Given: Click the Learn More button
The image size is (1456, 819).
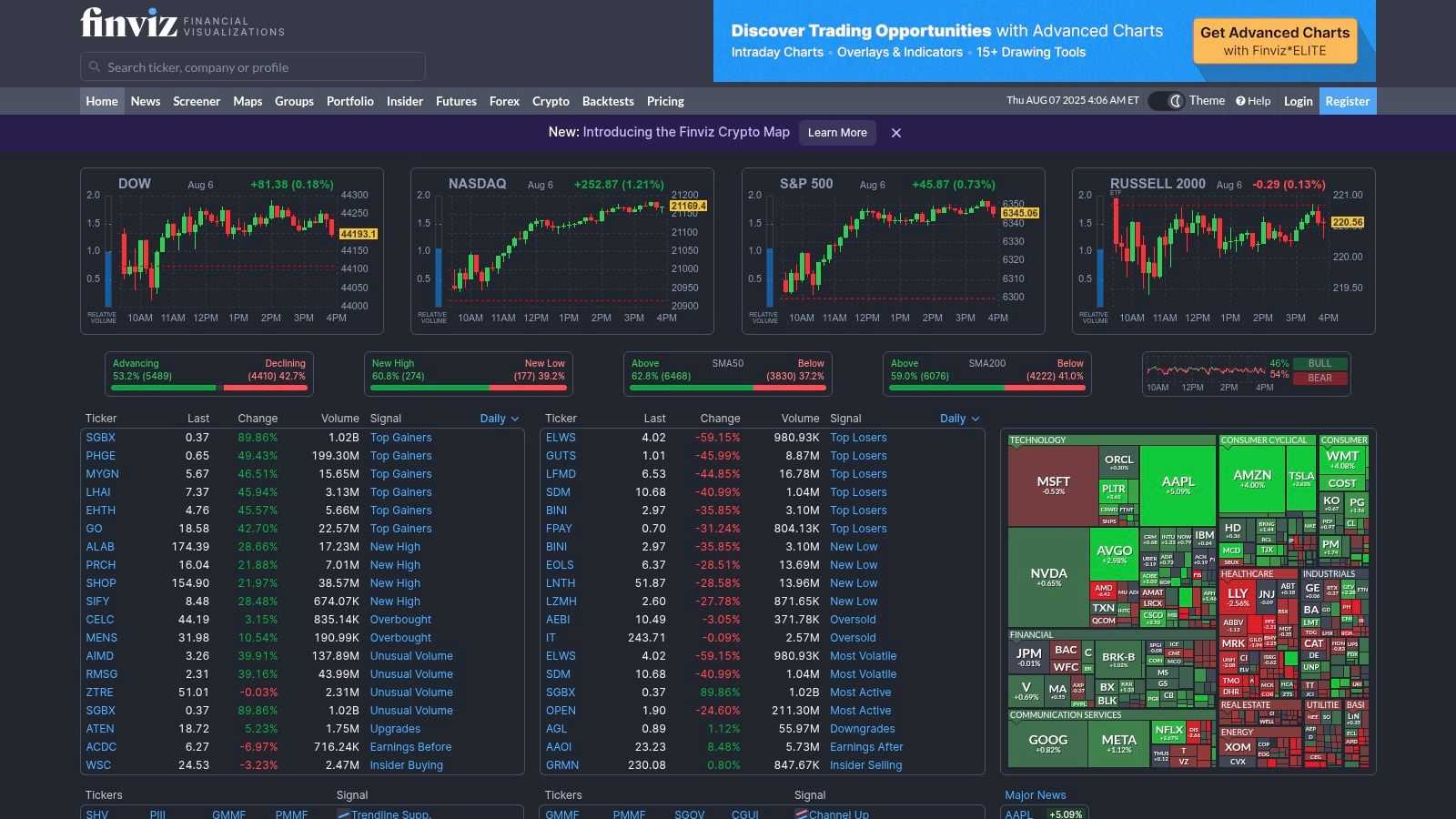Looking at the screenshot, I should 837,133.
